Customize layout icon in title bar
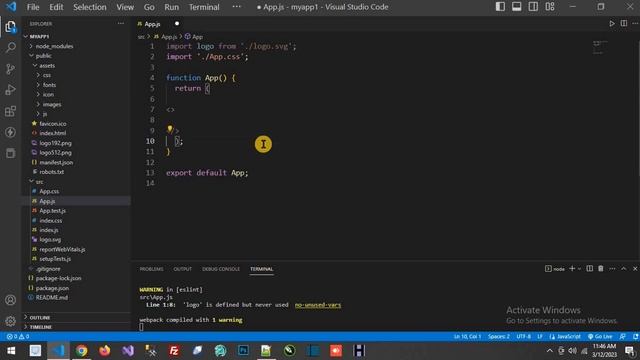Screen dimensions: 640x360 click(550, 7)
